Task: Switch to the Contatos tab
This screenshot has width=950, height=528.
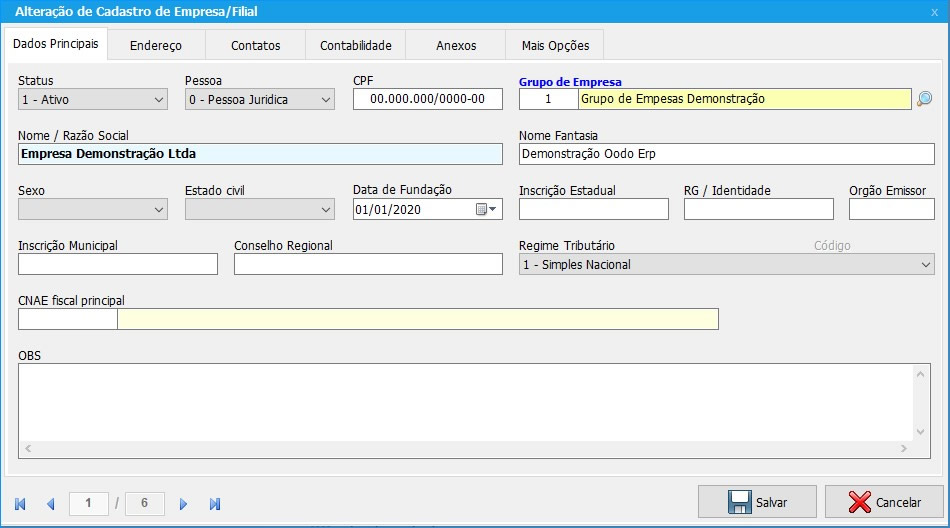Action: [256, 45]
